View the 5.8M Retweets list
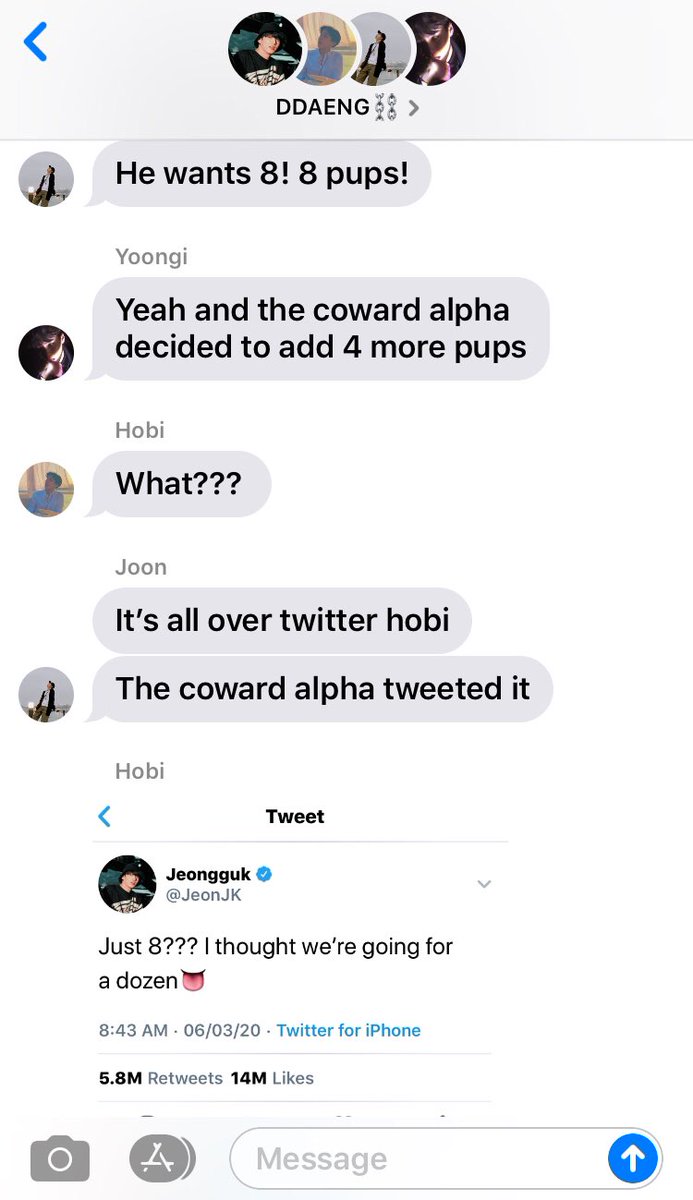Screen dimensions: 693x1200 pyautogui.click(x=161, y=1078)
